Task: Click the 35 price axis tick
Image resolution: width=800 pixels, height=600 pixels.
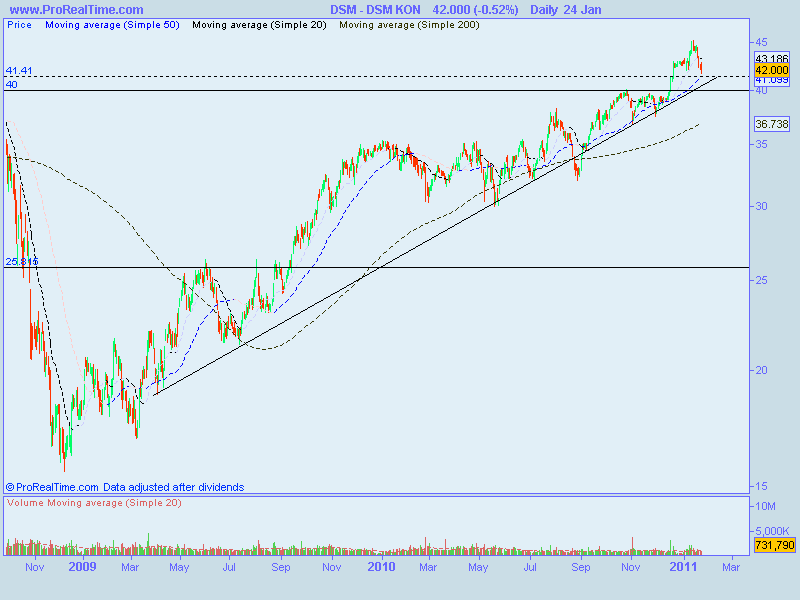Action: (x=761, y=144)
